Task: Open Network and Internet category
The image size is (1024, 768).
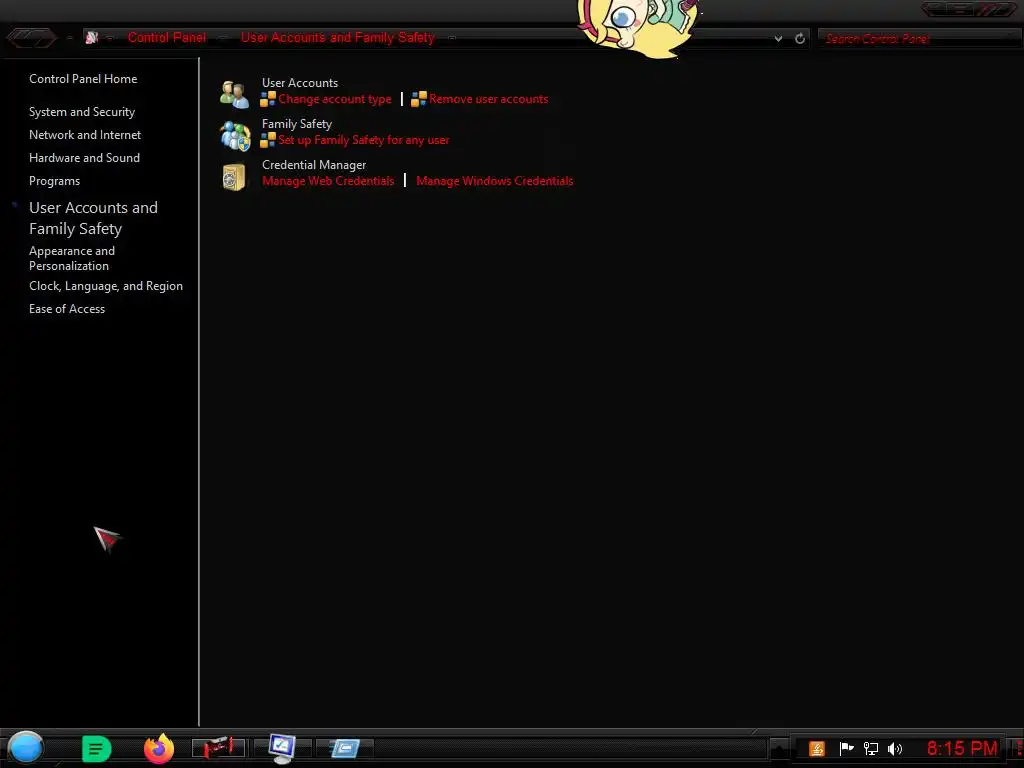Action: point(85,135)
